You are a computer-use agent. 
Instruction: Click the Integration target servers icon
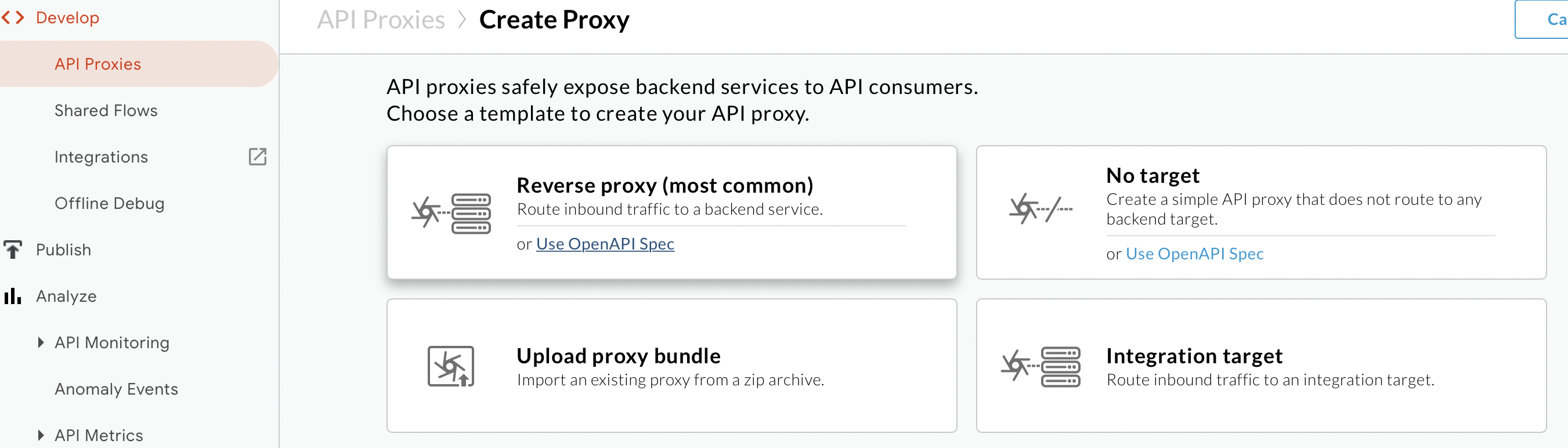pos(1041,365)
